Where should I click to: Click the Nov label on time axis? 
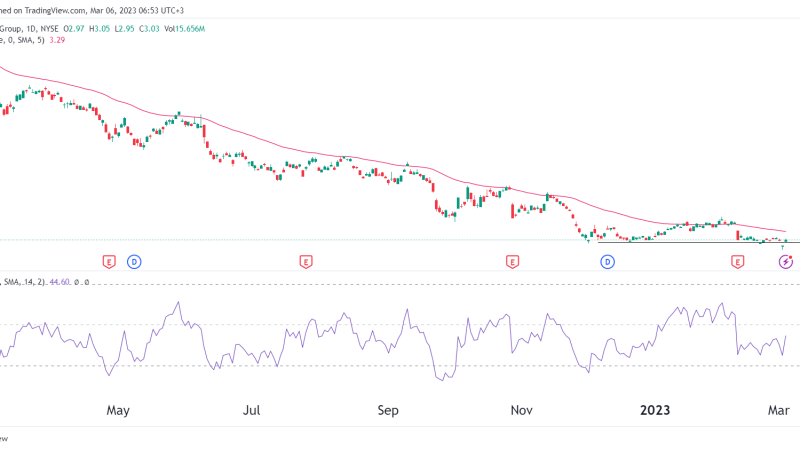(521, 410)
